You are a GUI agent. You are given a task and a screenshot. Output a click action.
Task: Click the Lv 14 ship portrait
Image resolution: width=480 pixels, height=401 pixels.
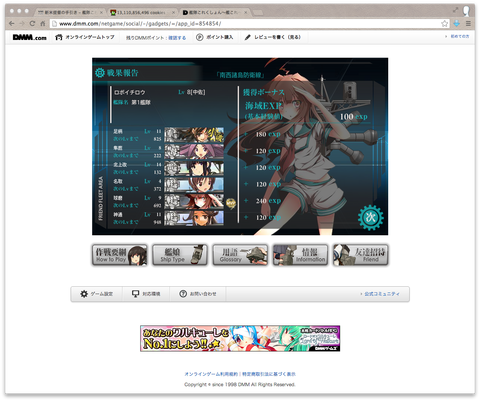(194, 168)
